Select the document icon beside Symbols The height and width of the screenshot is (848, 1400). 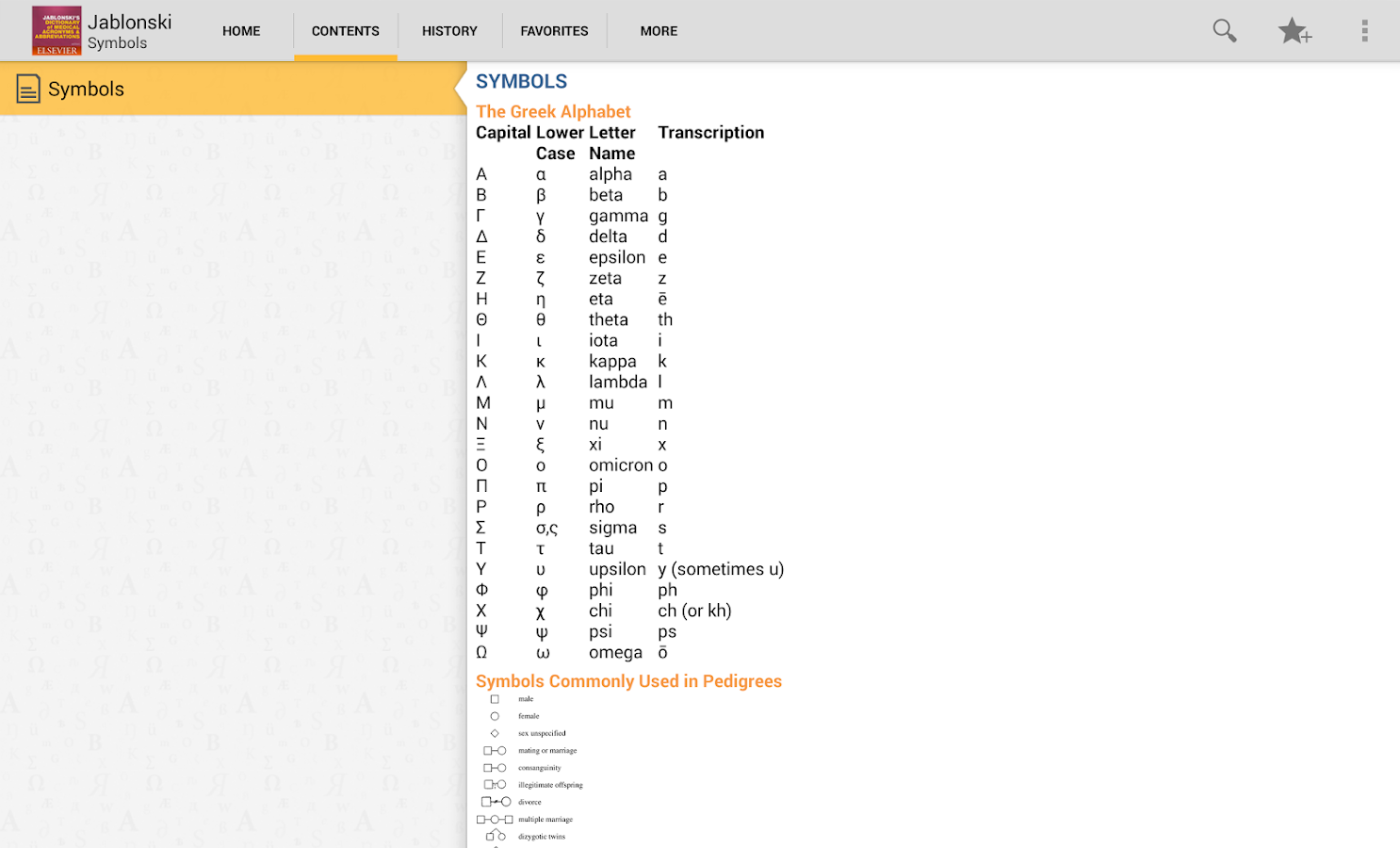tap(27, 88)
